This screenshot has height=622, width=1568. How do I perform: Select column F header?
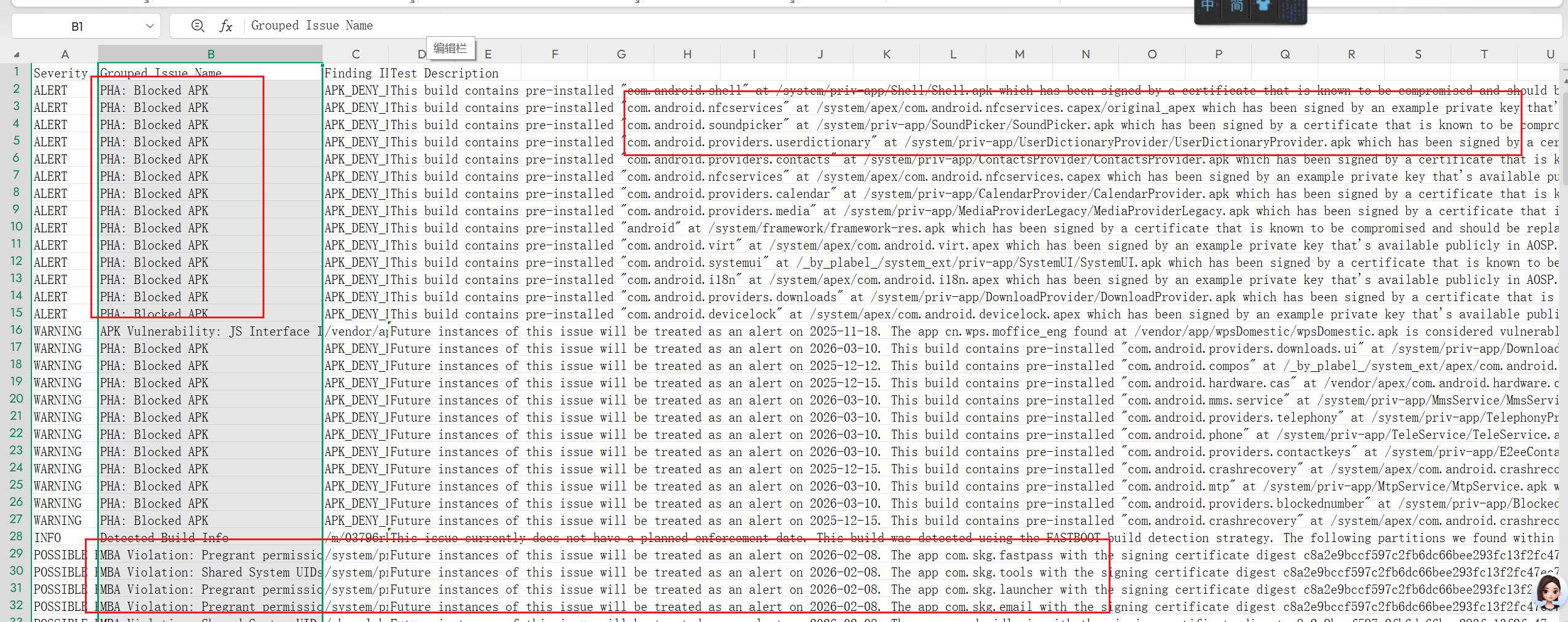click(x=555, y=54)
